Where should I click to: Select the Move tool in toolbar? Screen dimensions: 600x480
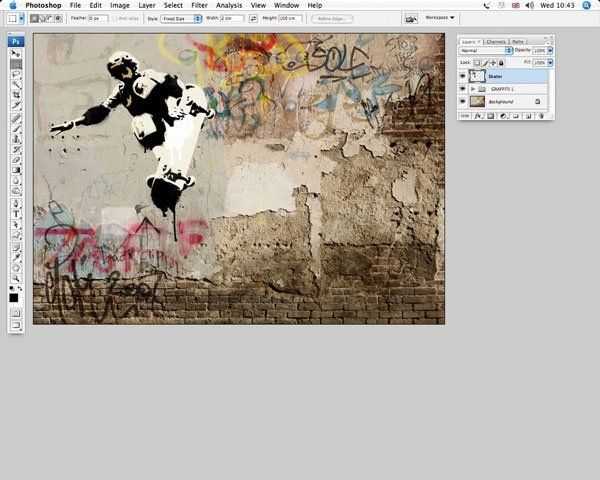click(x=17, y=52)
